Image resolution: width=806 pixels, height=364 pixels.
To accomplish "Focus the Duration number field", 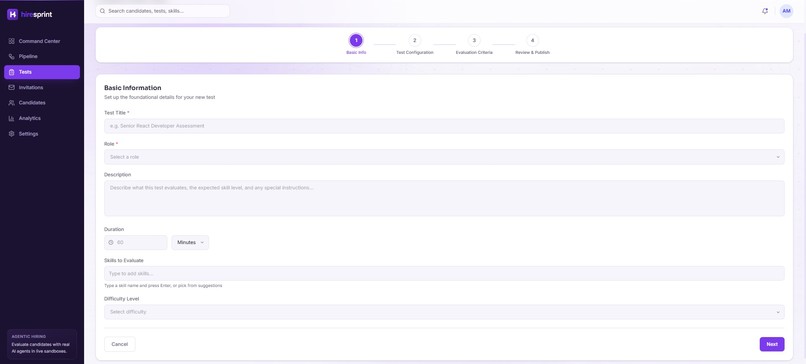I will pos(136,242).
